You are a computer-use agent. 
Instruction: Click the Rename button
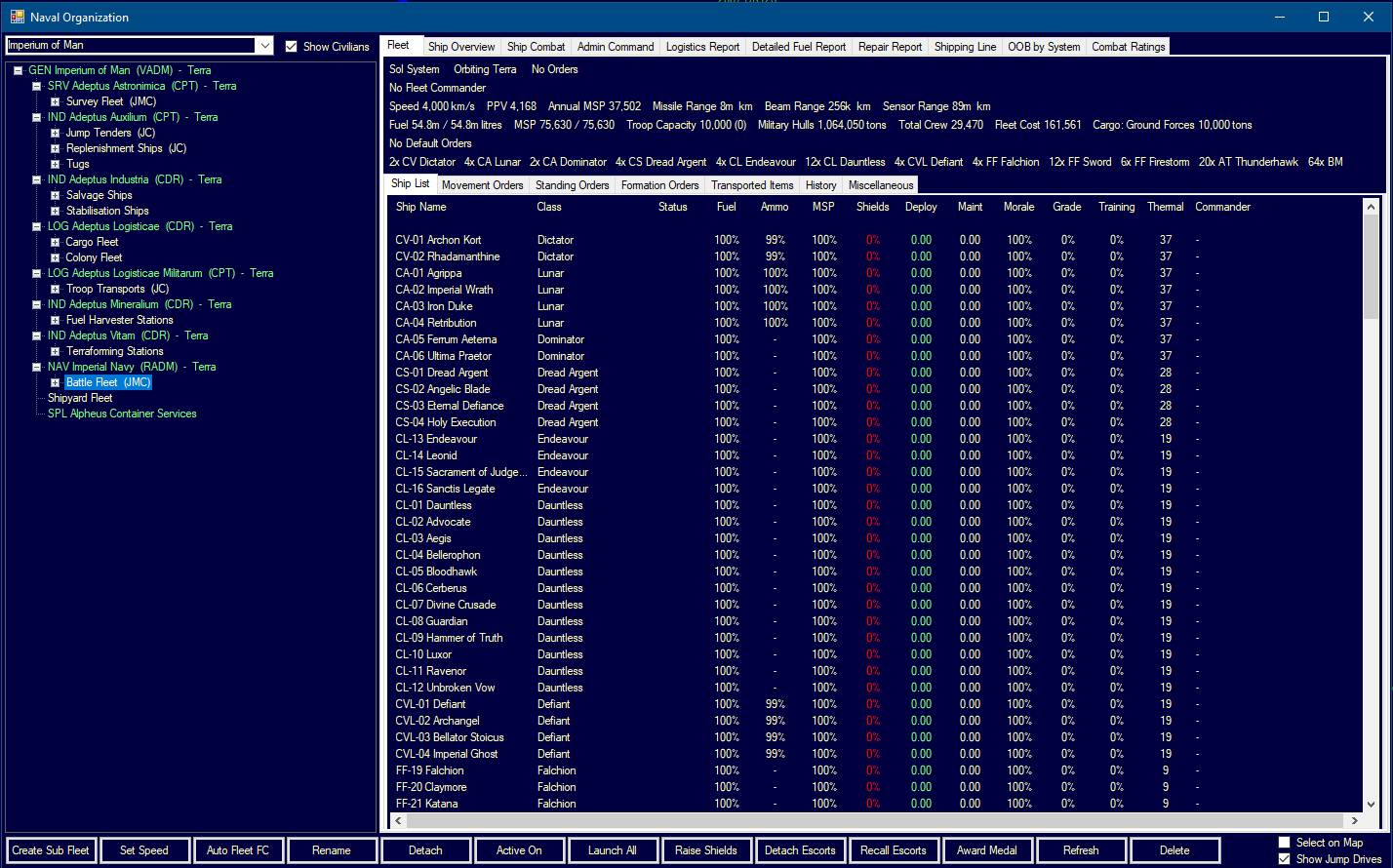click(332, 850)
